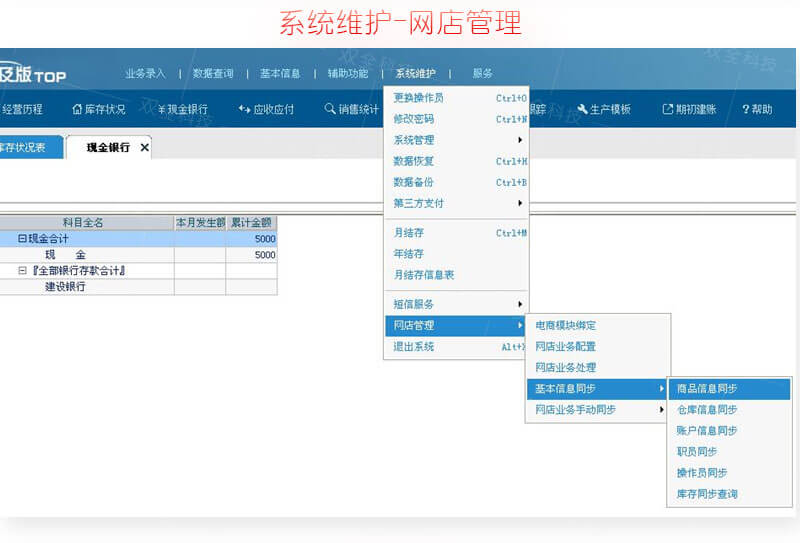The width and height of the screenshot is (800, 543).
Task: Collapse the 现金合计 tree node
Action: click(22, 238)
